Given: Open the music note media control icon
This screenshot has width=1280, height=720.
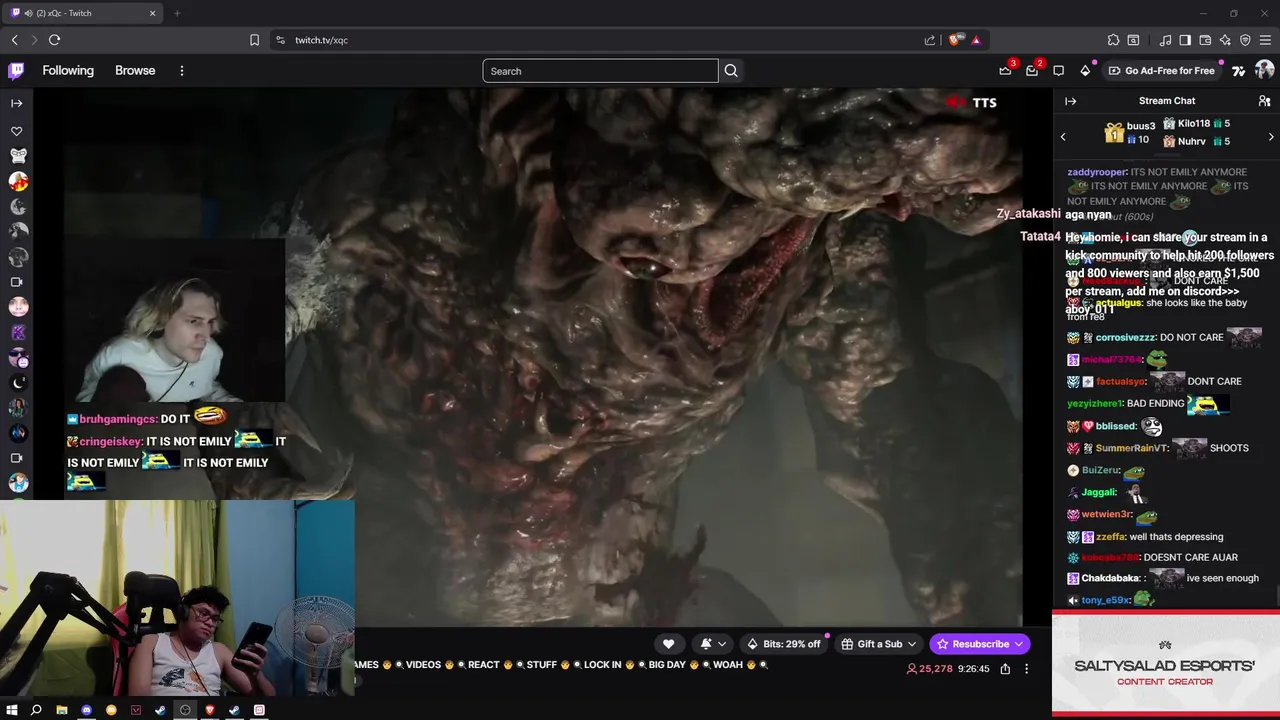Looking at the screenshot, I should tap(1165, 40).
